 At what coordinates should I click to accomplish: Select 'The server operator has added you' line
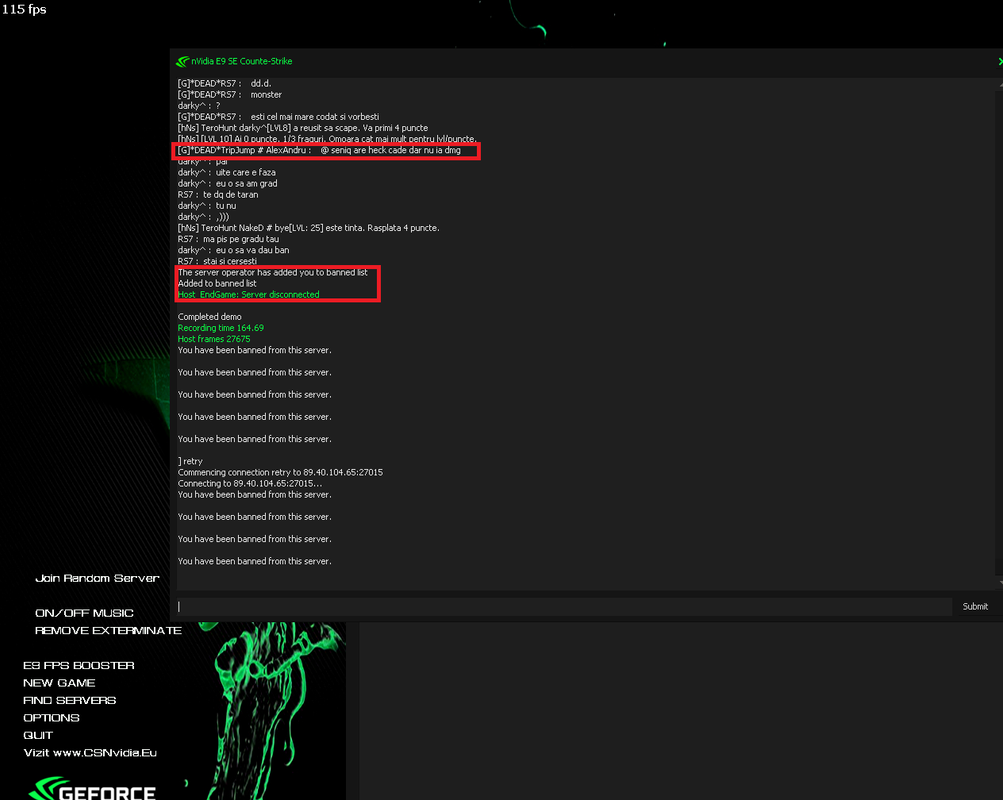pos(272,272)
